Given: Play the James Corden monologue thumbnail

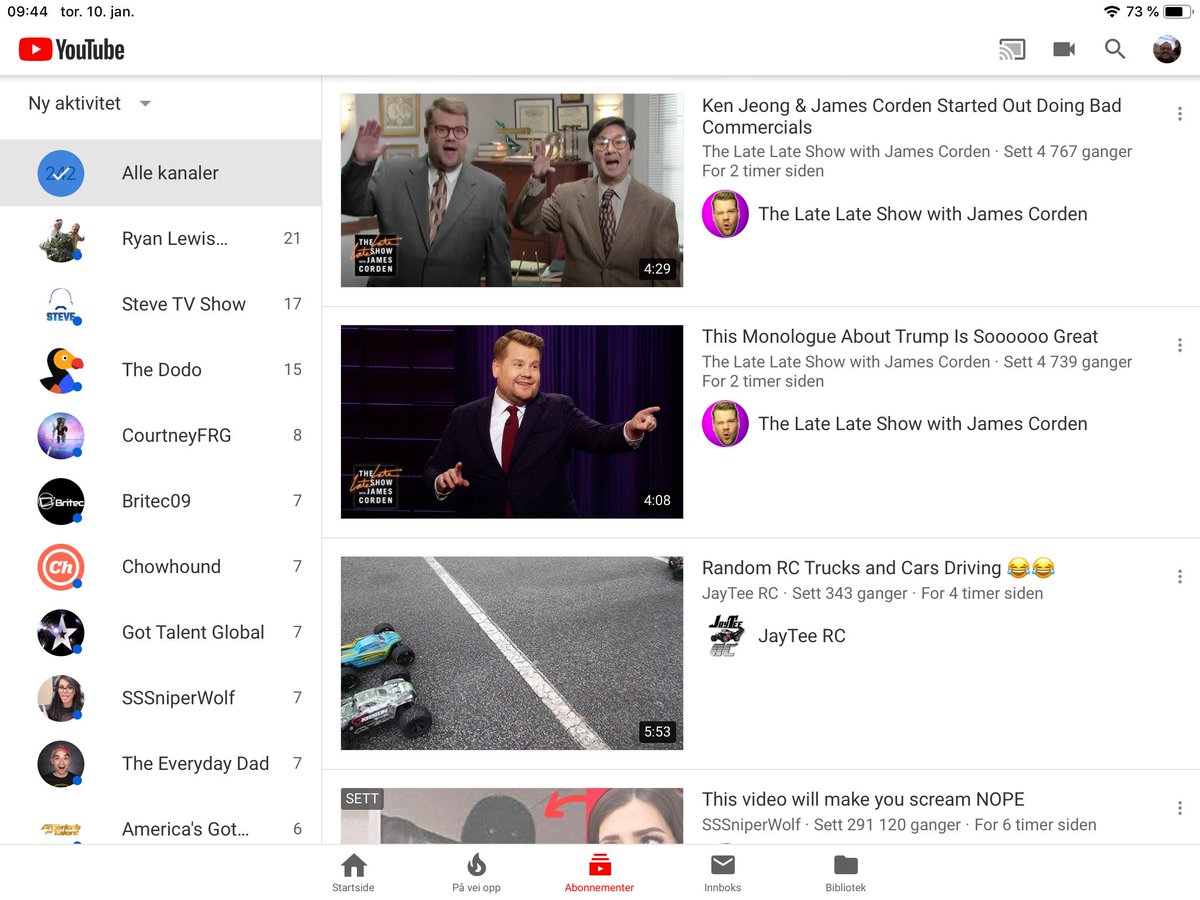Looking at the screenshot, I should click(x=512, y=422).
